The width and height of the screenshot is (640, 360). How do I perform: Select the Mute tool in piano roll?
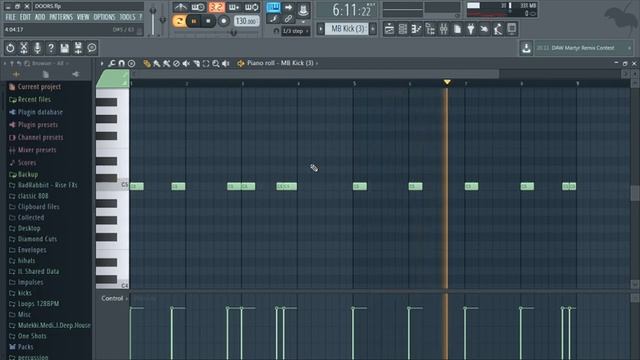tap(186, 63)
